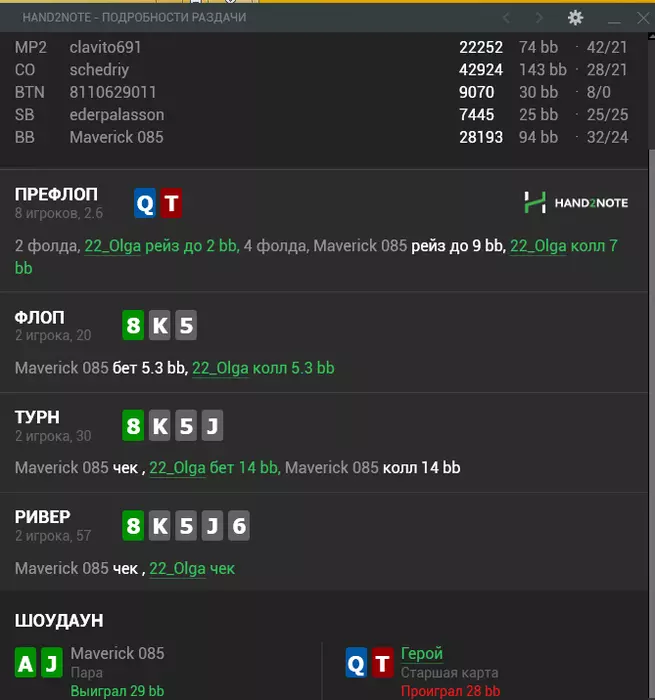Open 22_Olga link in river check
This screenshot has height=700, width=655.
(x=177, y=569)
